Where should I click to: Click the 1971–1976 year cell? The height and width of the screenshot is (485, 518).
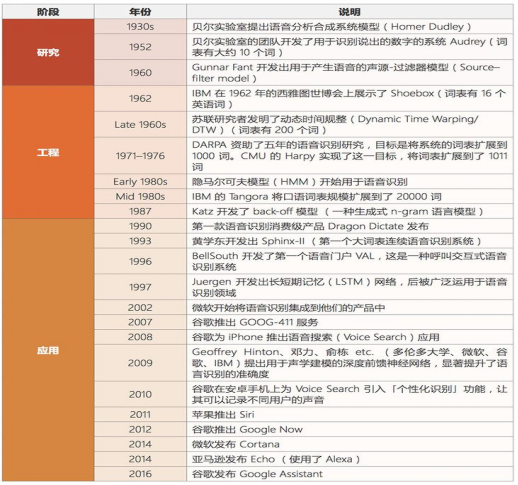coord(140,156)
